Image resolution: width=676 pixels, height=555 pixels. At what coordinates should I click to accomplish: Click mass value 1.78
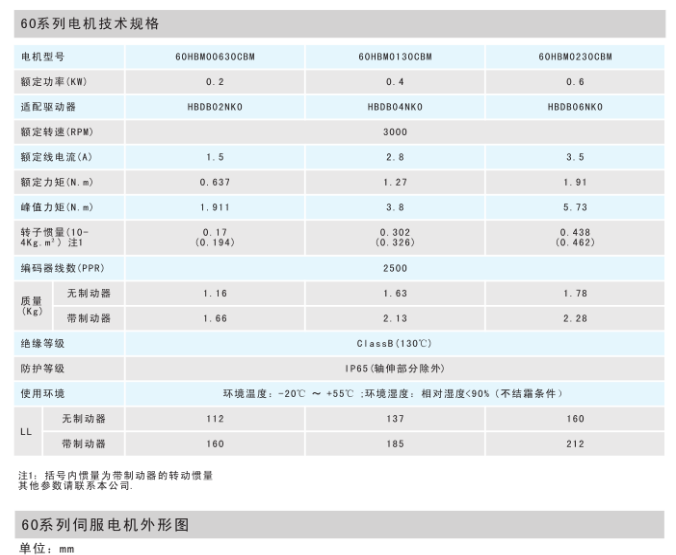pyautogui.click(x=575, y=293)
